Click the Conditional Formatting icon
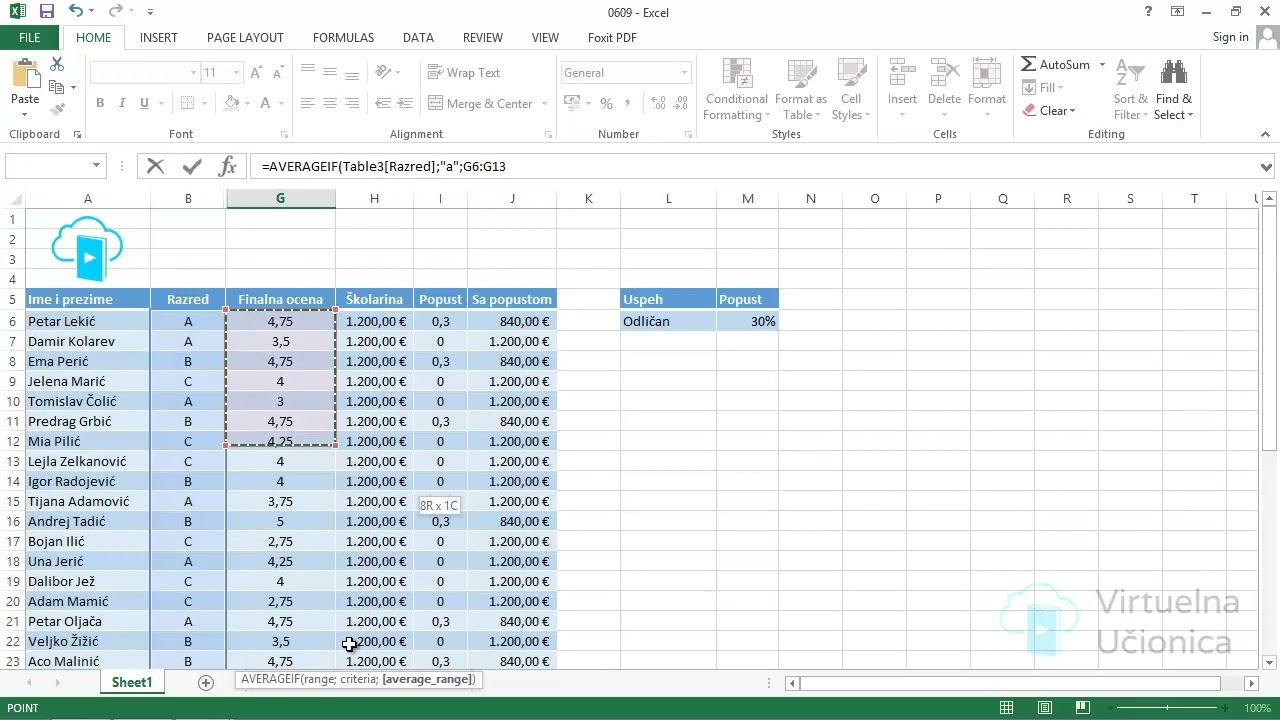 [736, 74]
